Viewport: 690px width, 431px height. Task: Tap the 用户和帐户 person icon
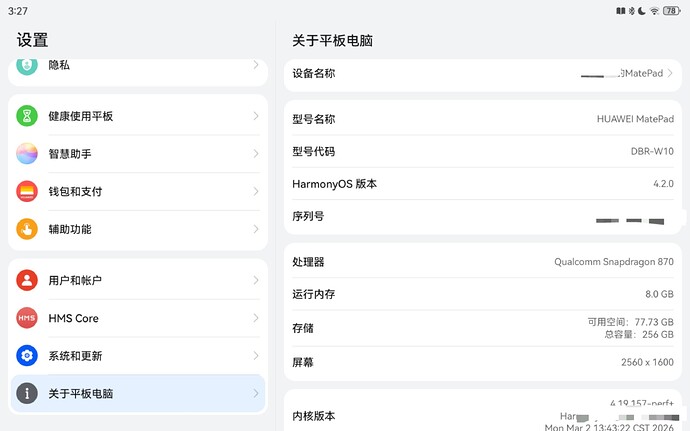coord(27,280)
